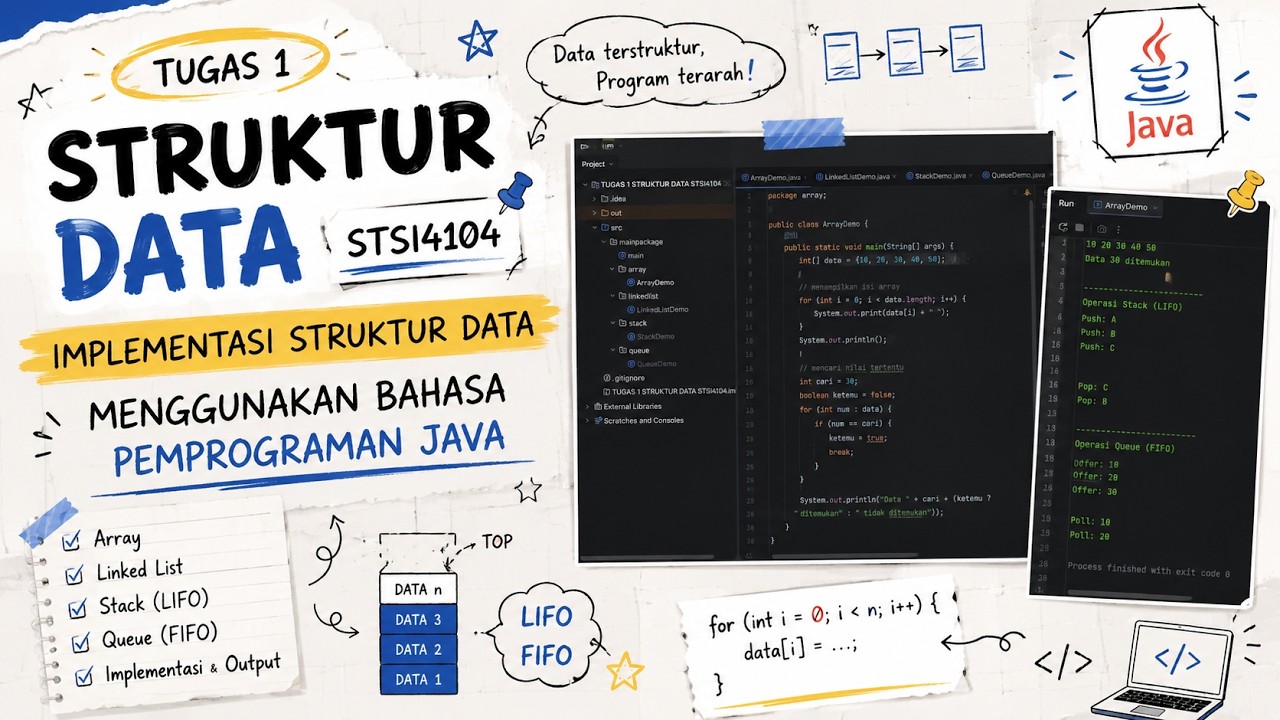Expand Scratches and Consoles node
Viewport: 1280px width, 720px height.
pyautogui.click(x=587, y=420)
